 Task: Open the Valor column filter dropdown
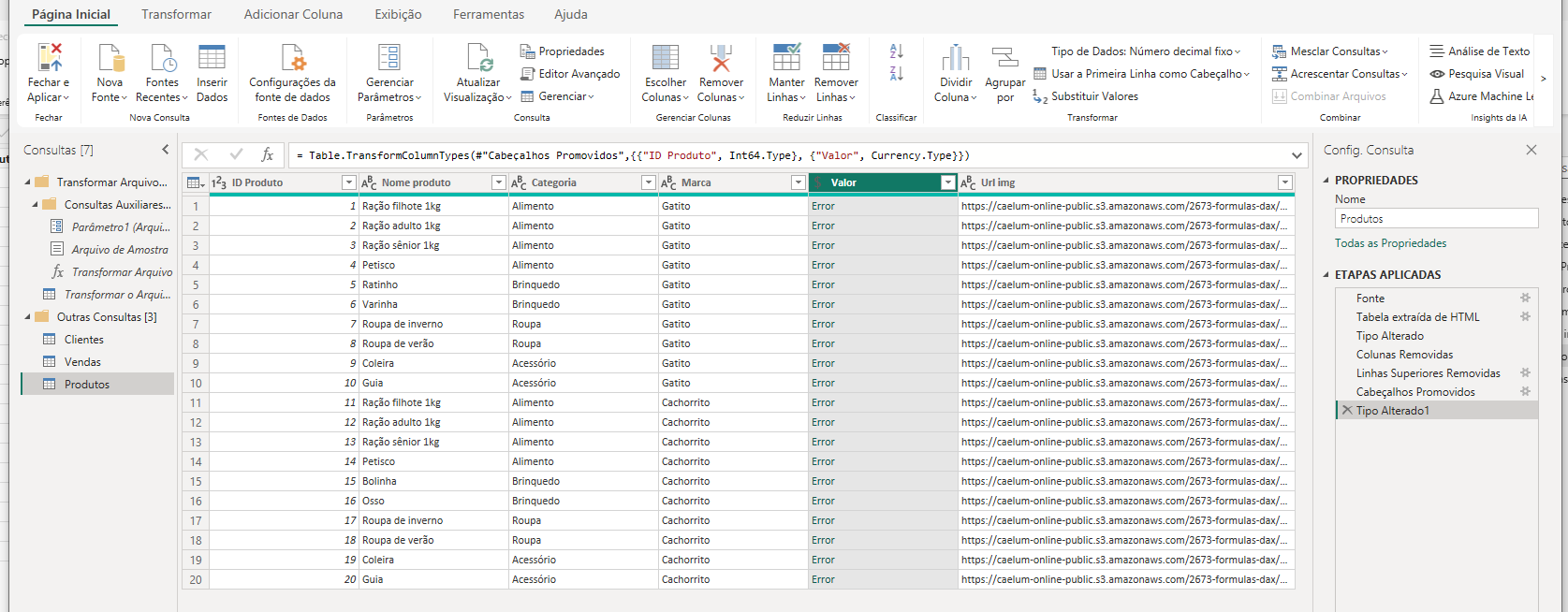tap(947, 182)
